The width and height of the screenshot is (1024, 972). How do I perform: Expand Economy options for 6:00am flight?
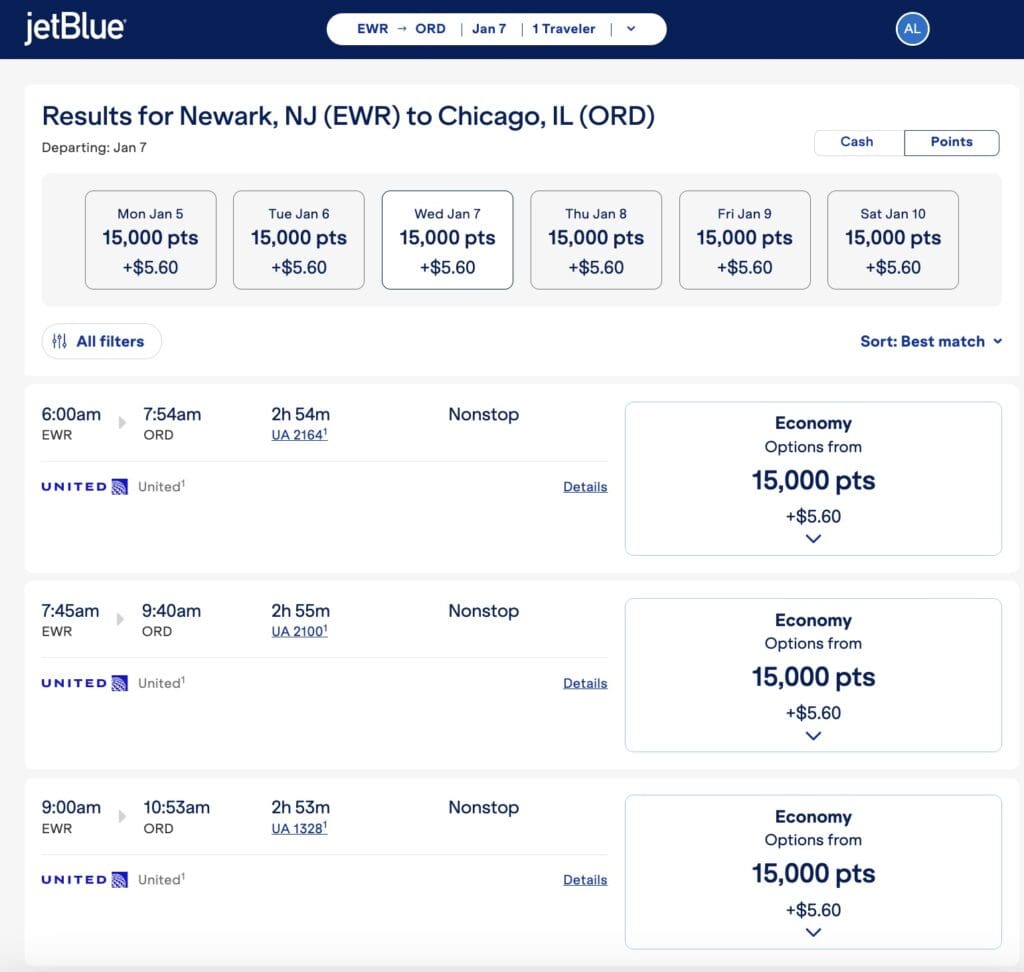[813, 538]
